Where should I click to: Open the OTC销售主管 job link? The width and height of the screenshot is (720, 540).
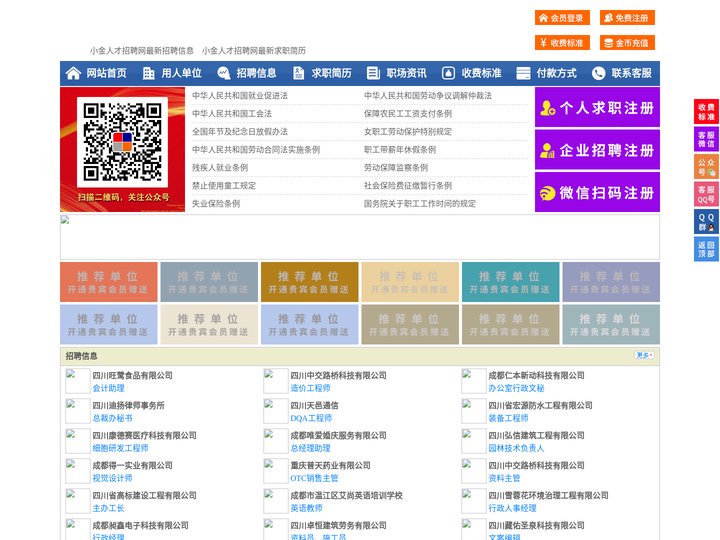pyautogui.click(x=314, y=478)
